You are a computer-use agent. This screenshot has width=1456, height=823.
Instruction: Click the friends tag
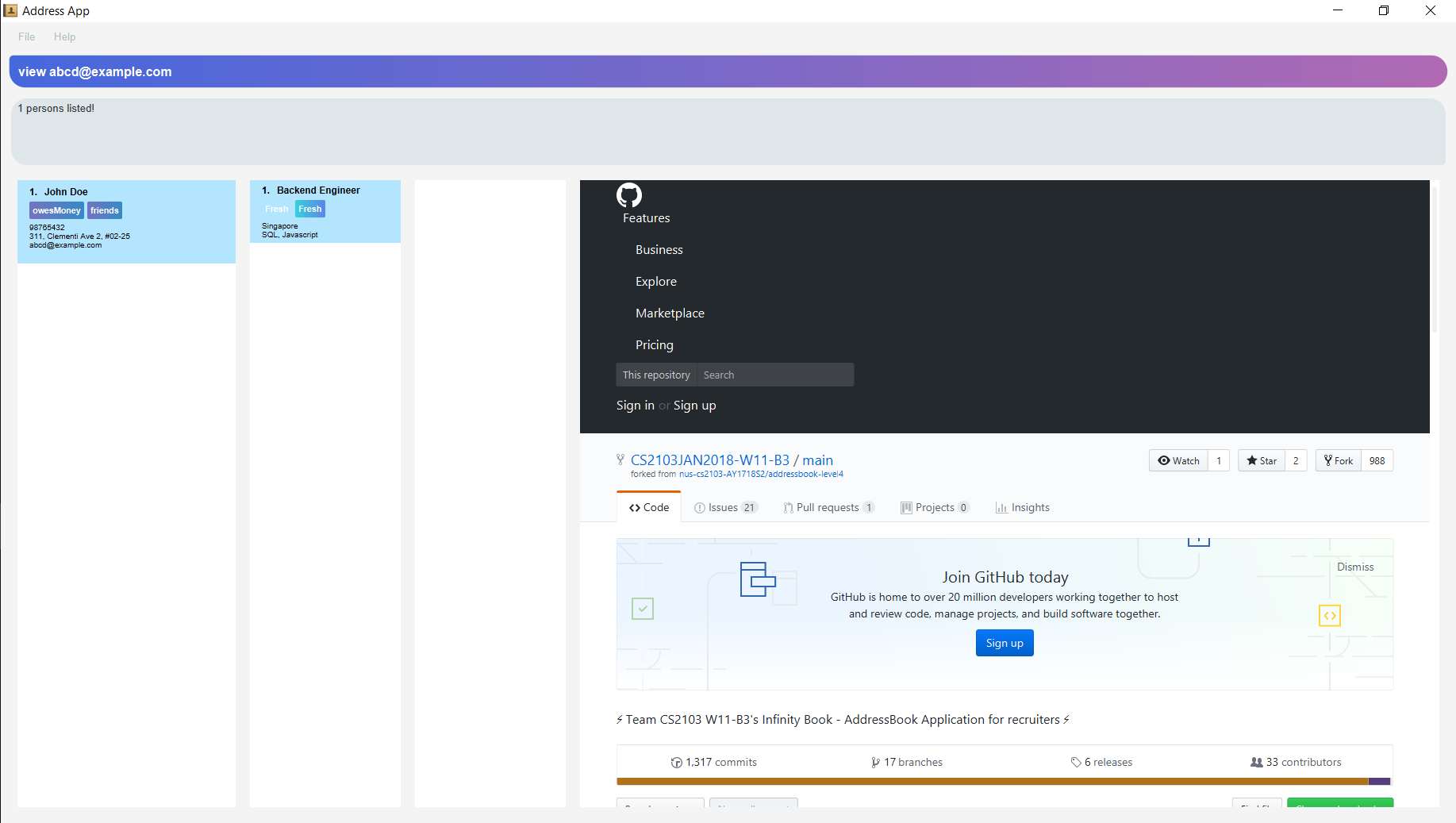pyautogui.click(x=105, y=210)
